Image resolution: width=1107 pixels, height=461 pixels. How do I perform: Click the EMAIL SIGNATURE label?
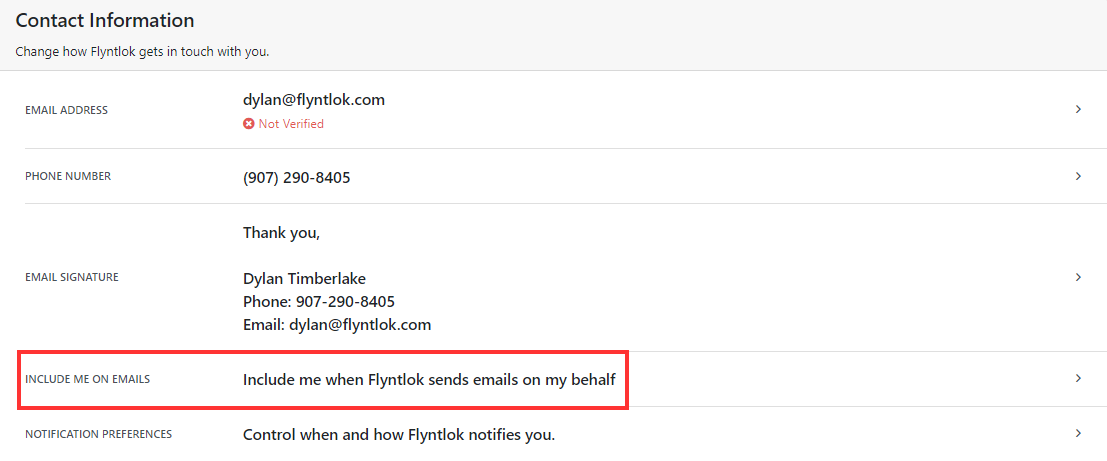[x=72, y=277]
